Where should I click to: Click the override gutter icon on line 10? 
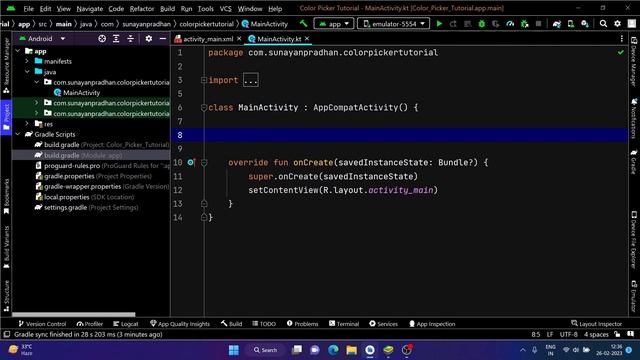[x=191, y=162]
